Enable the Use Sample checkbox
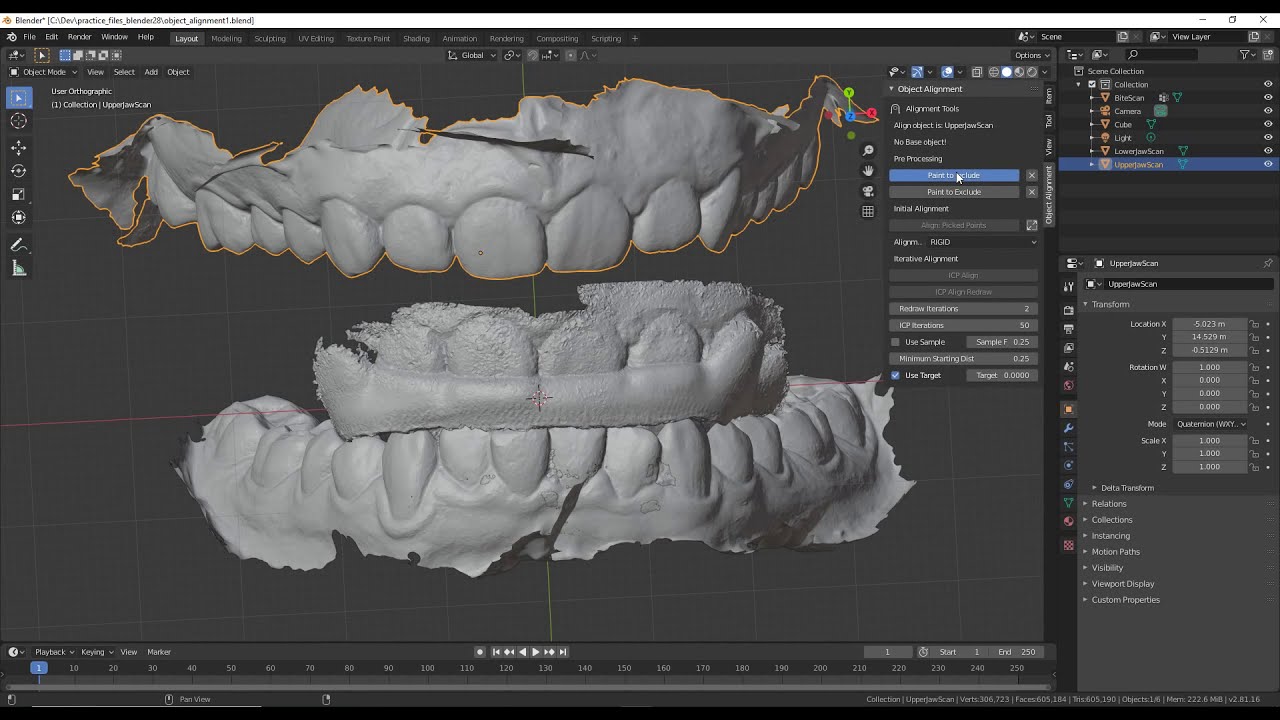 coord(896,342)
